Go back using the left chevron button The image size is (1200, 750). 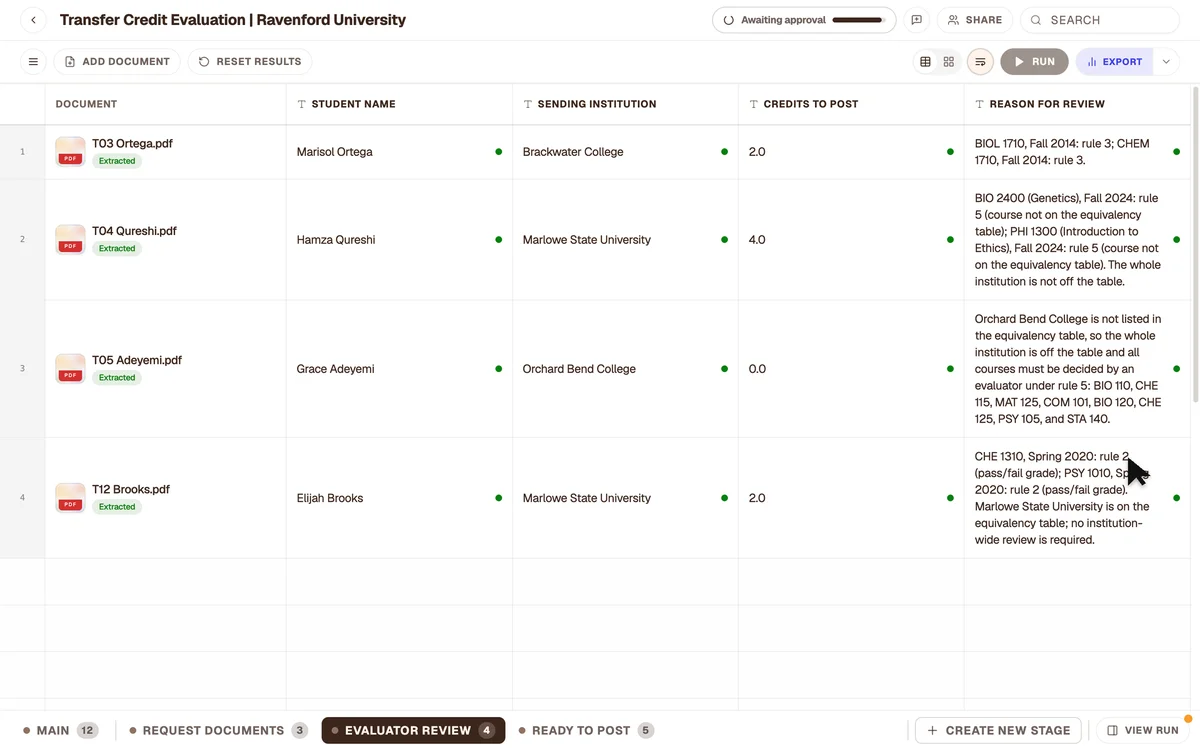point(33,20)
